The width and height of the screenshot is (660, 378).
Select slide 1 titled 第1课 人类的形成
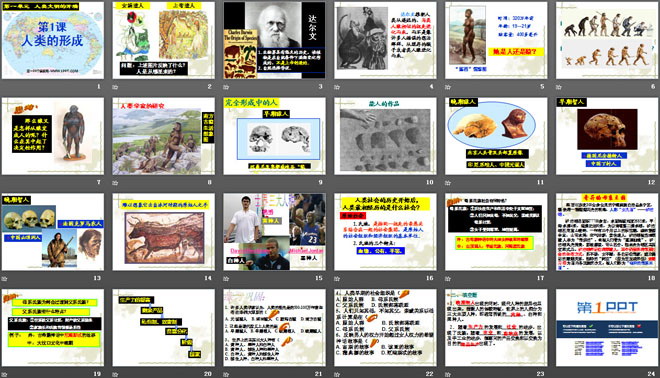pos(53,40)
